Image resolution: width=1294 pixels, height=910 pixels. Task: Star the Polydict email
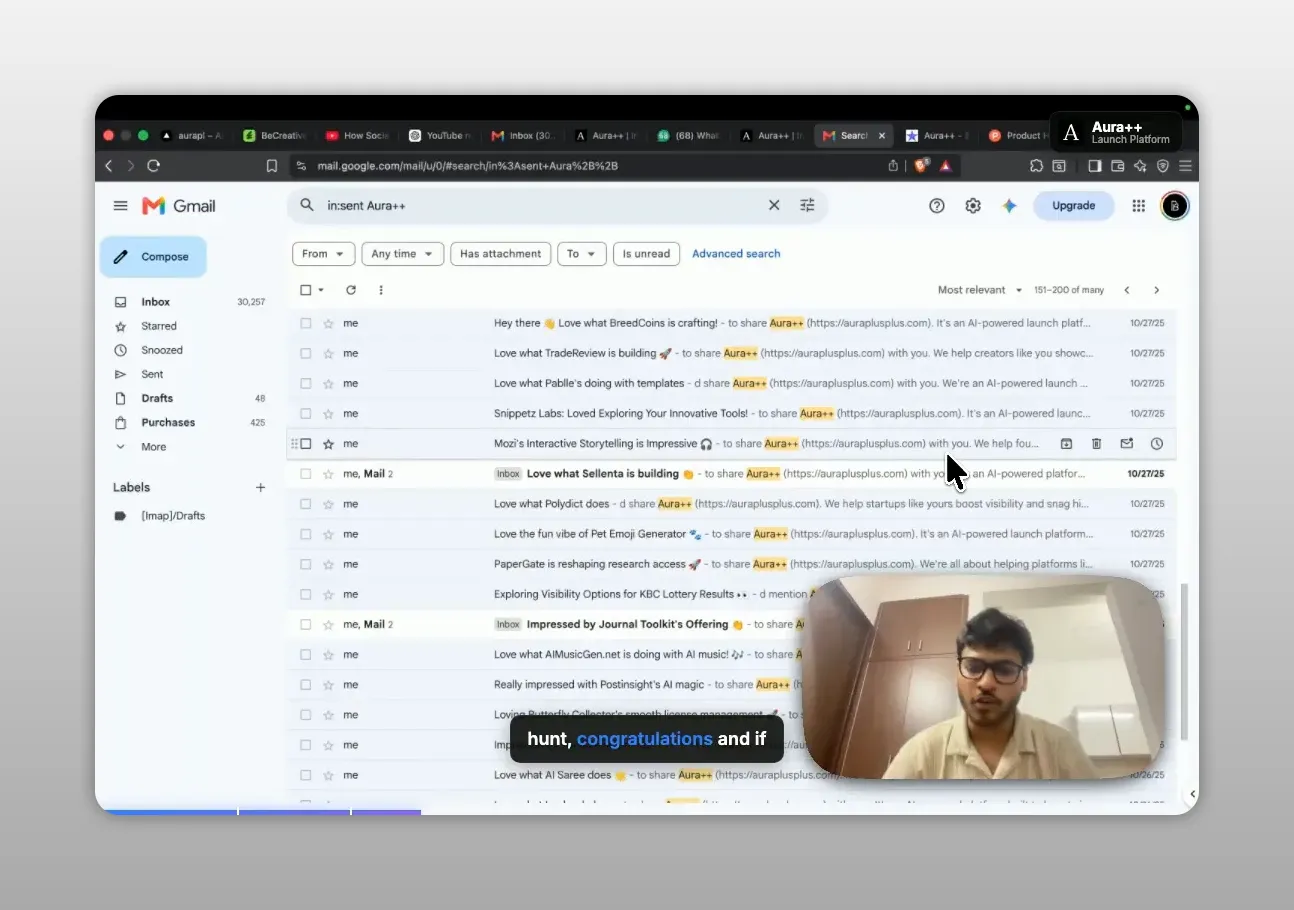click(x=328, y=504)
